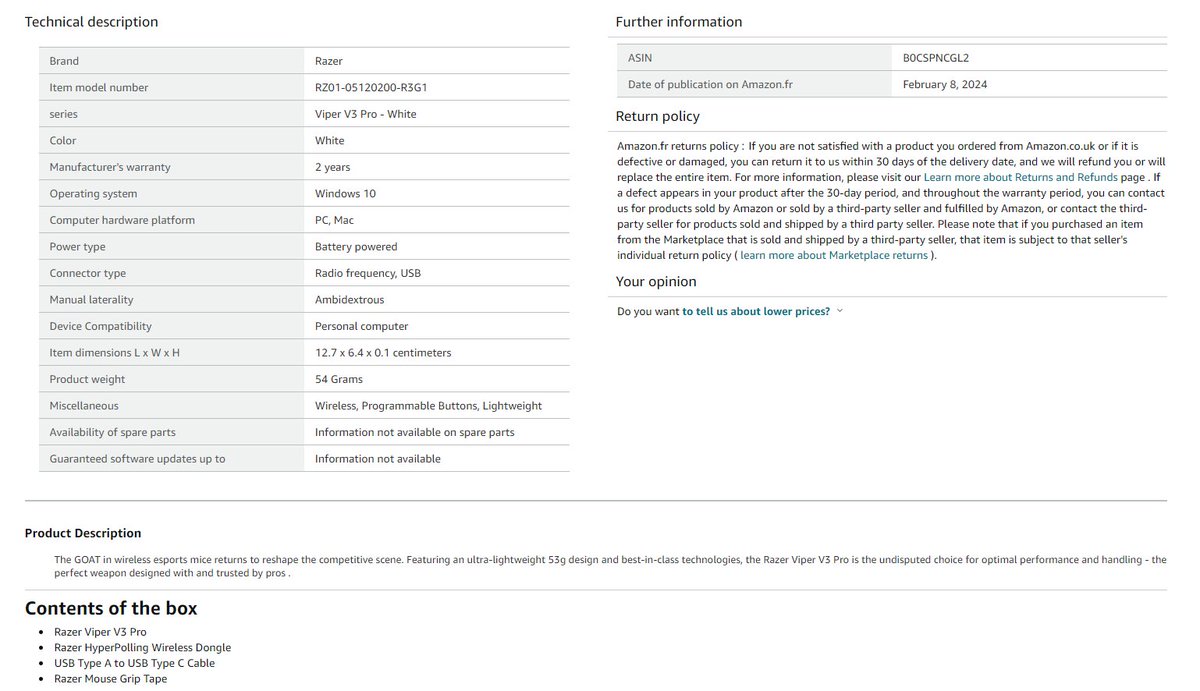The height and width of the screenshot is (691, 1200).
Task: Expand the lower prices chevron arrow
Action: point(840,311)
